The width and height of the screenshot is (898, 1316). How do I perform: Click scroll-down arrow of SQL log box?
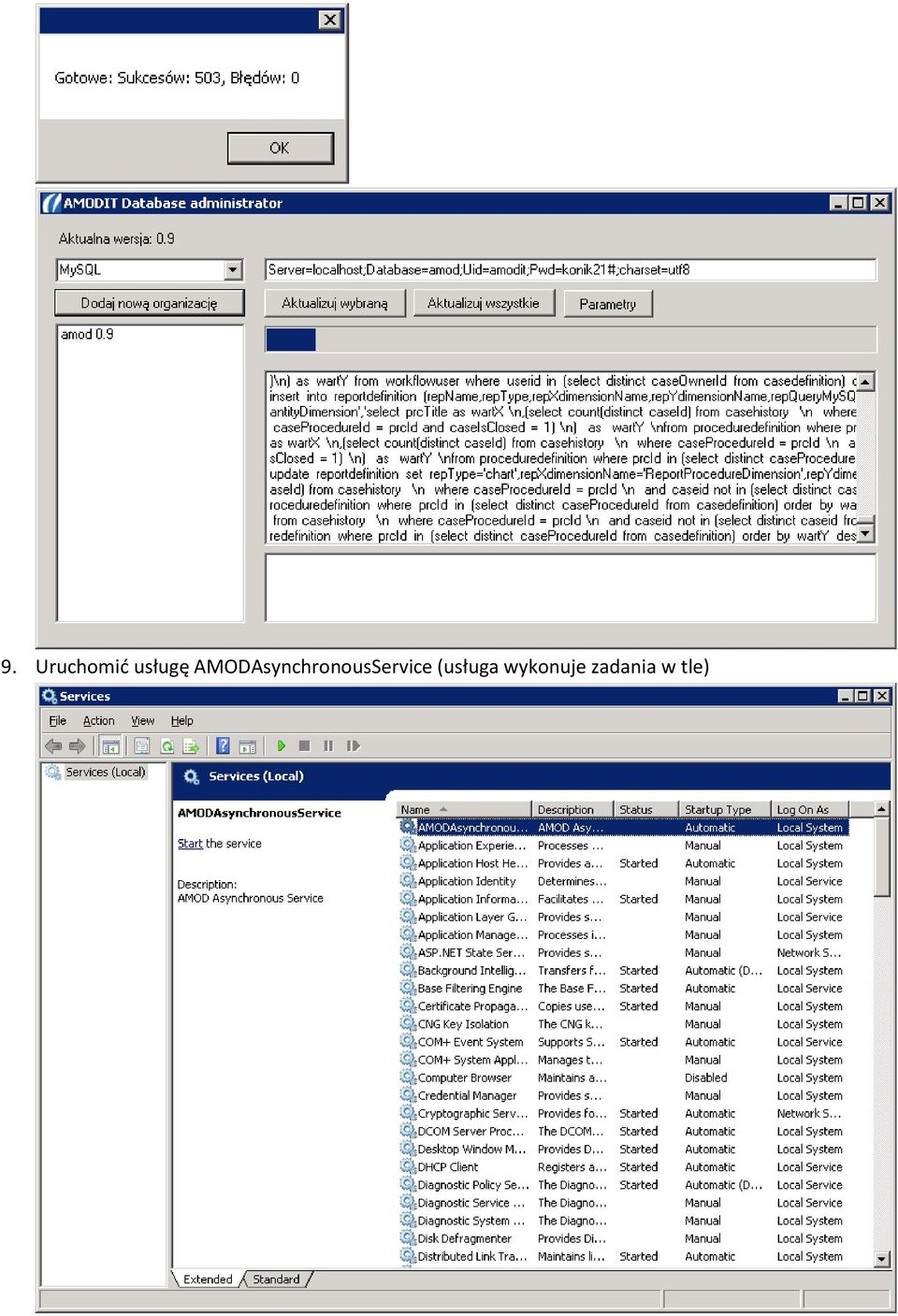coord(866,534)
